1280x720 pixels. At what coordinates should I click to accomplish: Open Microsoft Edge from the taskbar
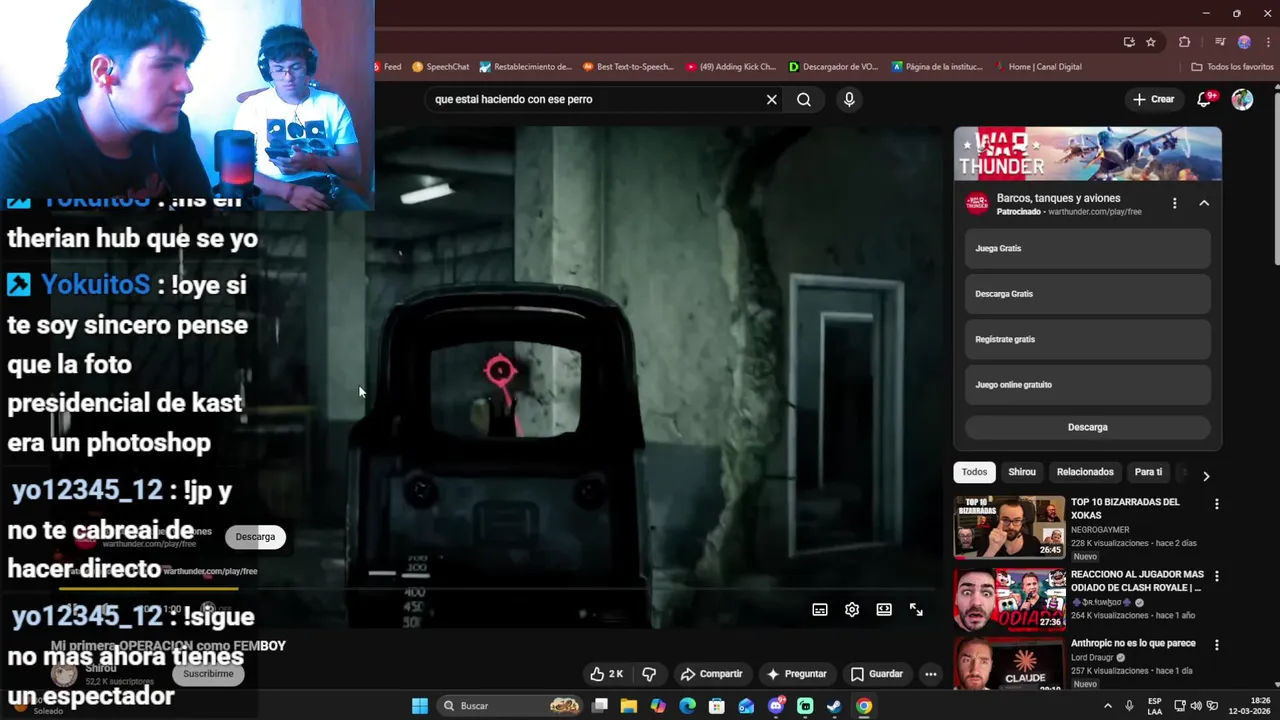(x=687, y=706)
